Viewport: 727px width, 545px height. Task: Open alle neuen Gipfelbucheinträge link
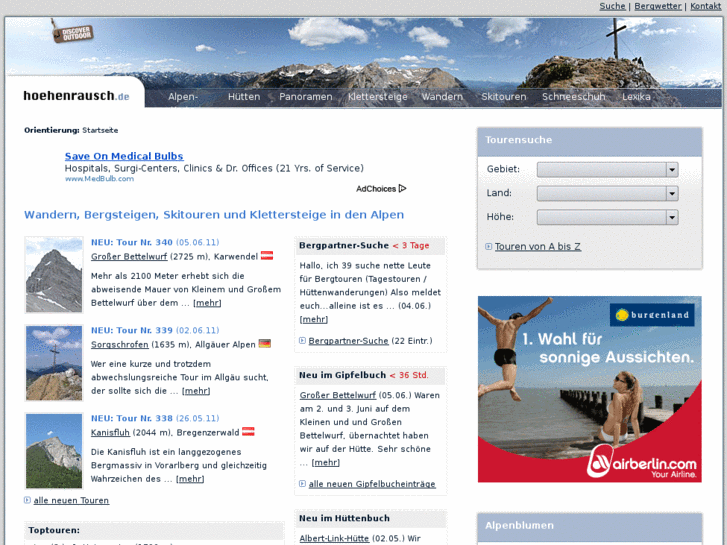tap(372, 484)
